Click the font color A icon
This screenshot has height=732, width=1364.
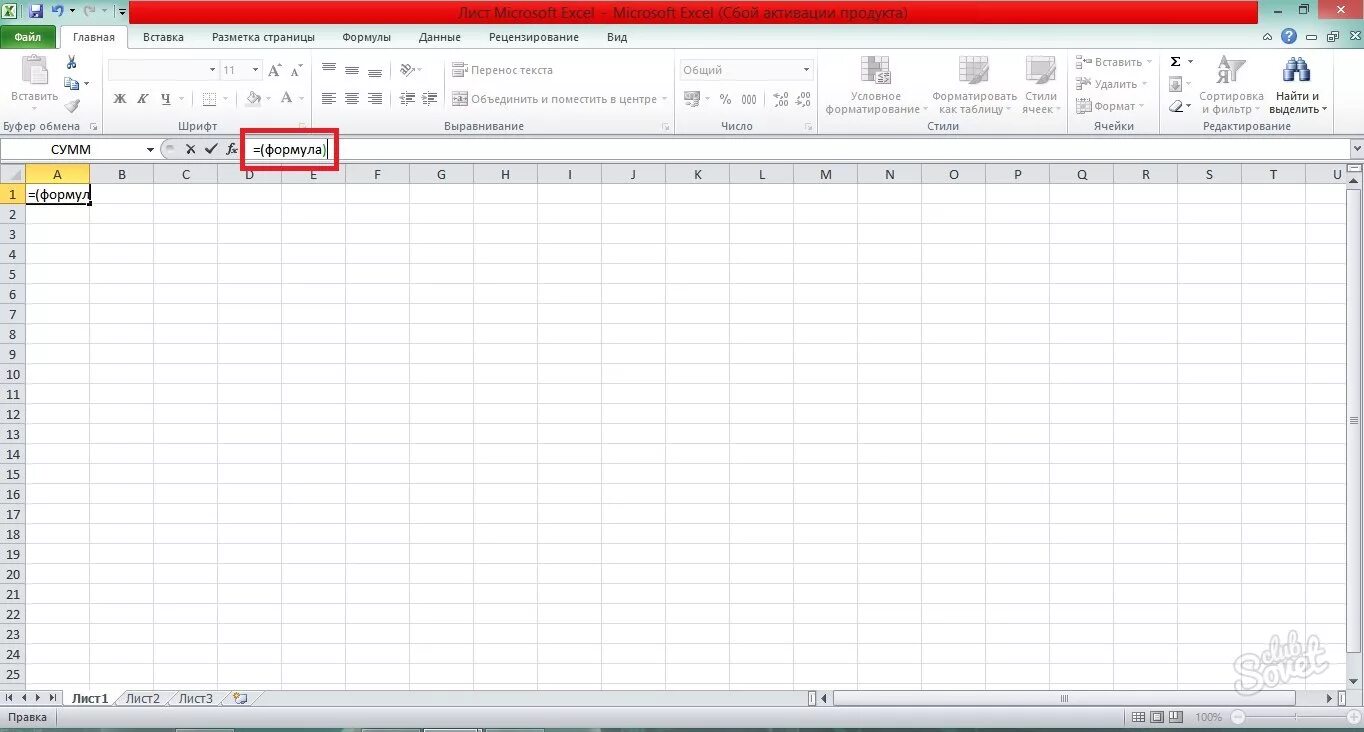(x=287, y=99)
